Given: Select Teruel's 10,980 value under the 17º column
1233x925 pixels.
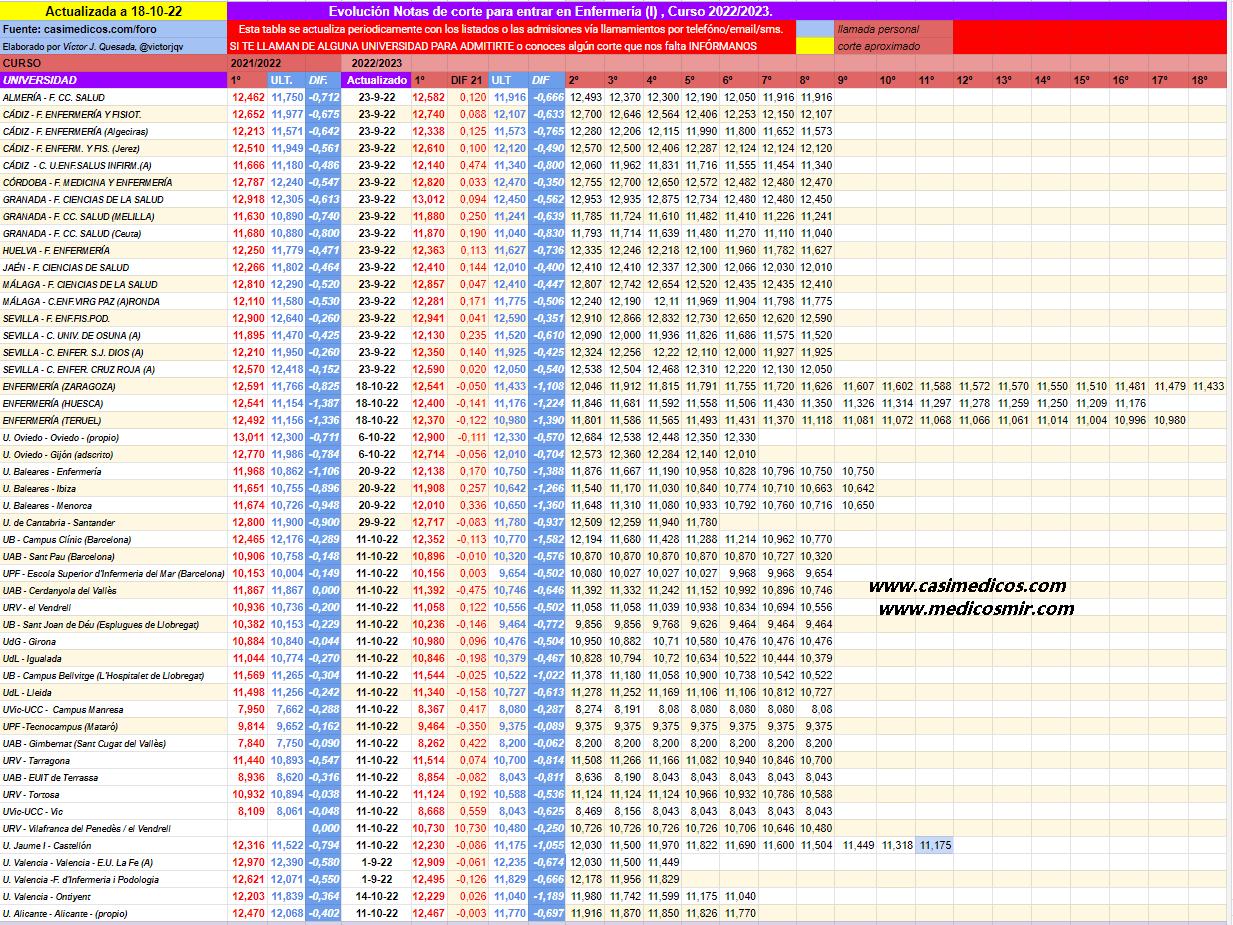Looking at the screenshot, I should 1168,420.
